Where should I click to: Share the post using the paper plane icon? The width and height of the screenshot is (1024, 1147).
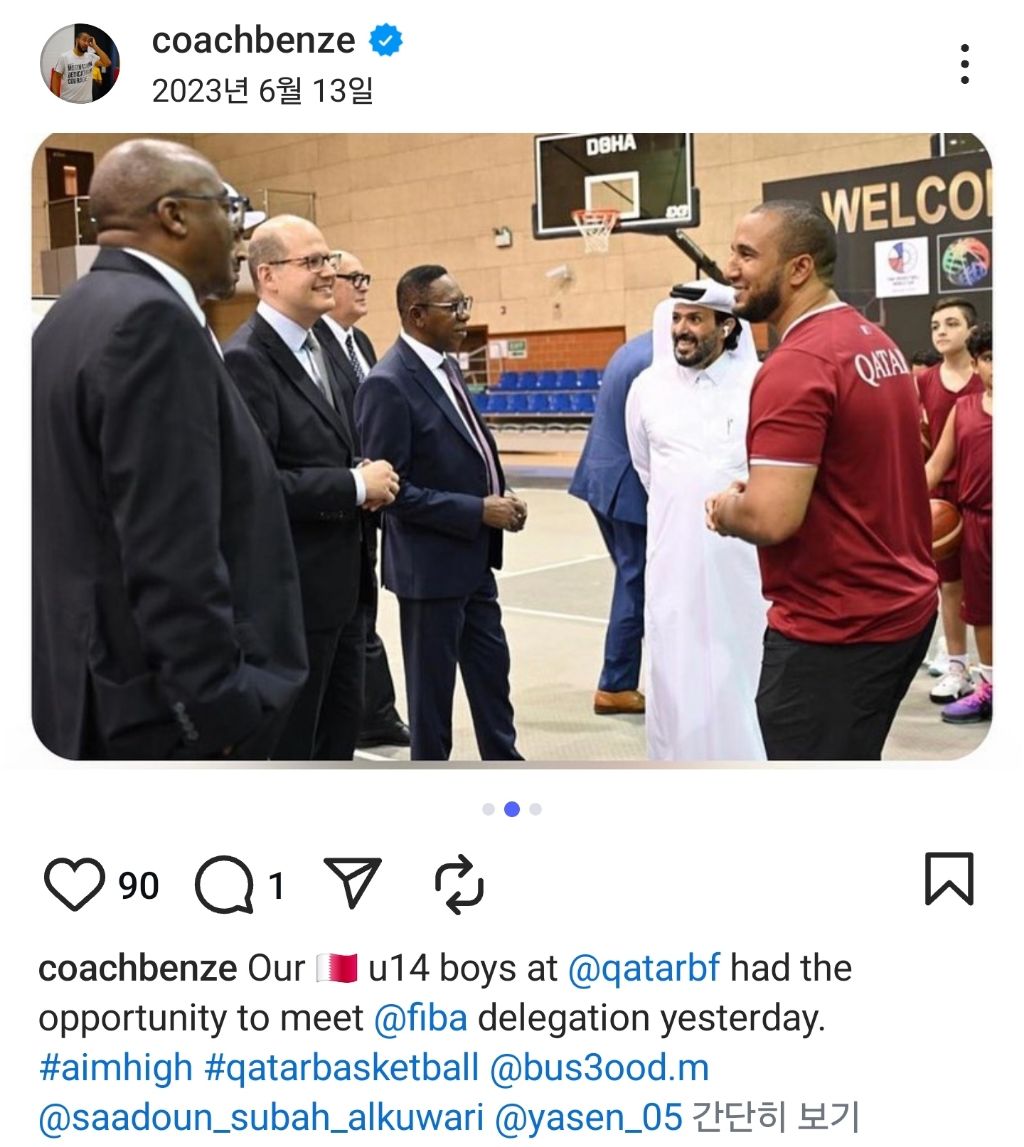(x=353, y=882)
